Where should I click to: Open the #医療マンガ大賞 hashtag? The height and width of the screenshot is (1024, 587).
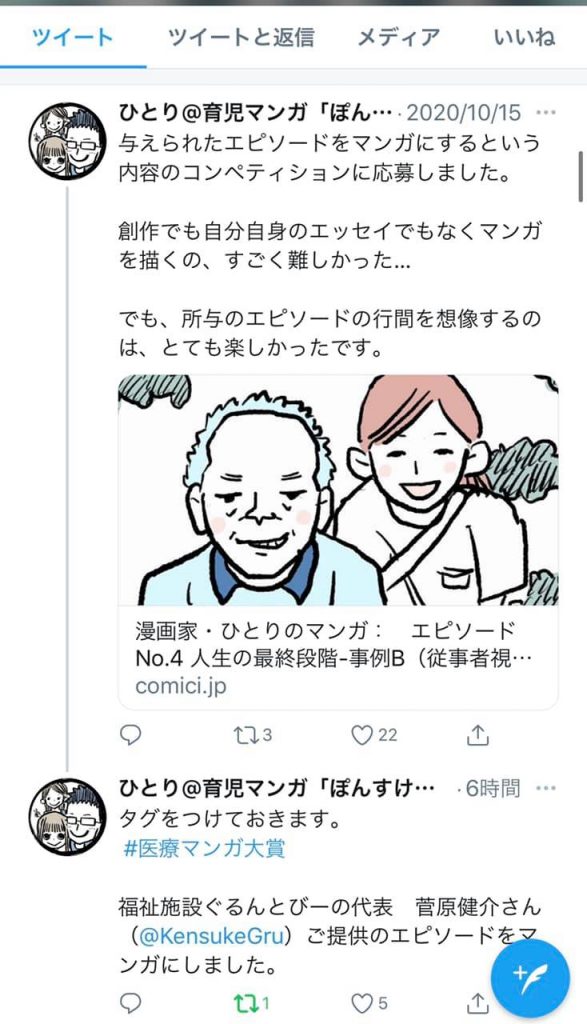(204, 848)
